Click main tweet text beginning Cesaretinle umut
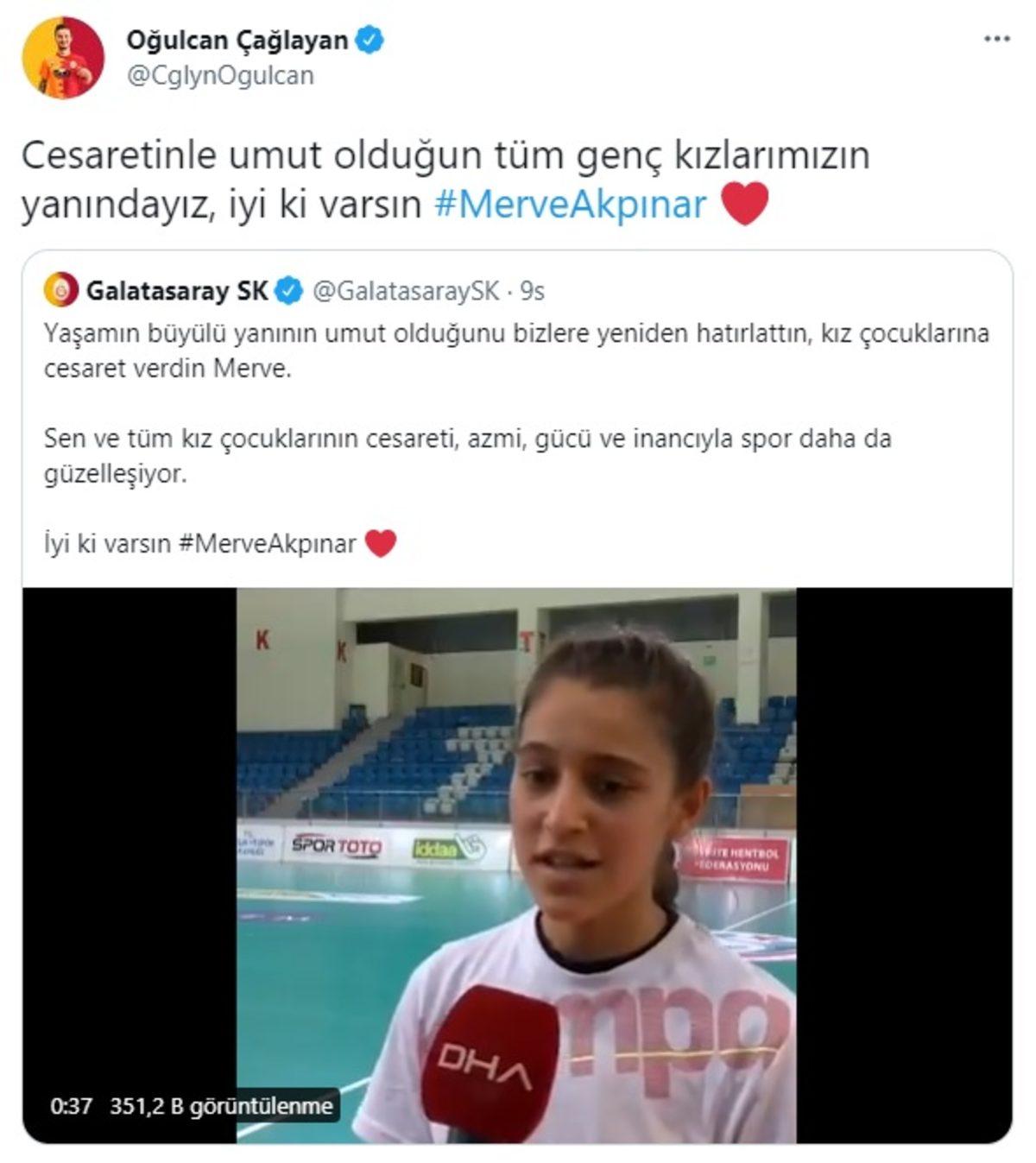Image resolution: width=1036 pixels, height=1163 pixels. click(x=445, y=180)
